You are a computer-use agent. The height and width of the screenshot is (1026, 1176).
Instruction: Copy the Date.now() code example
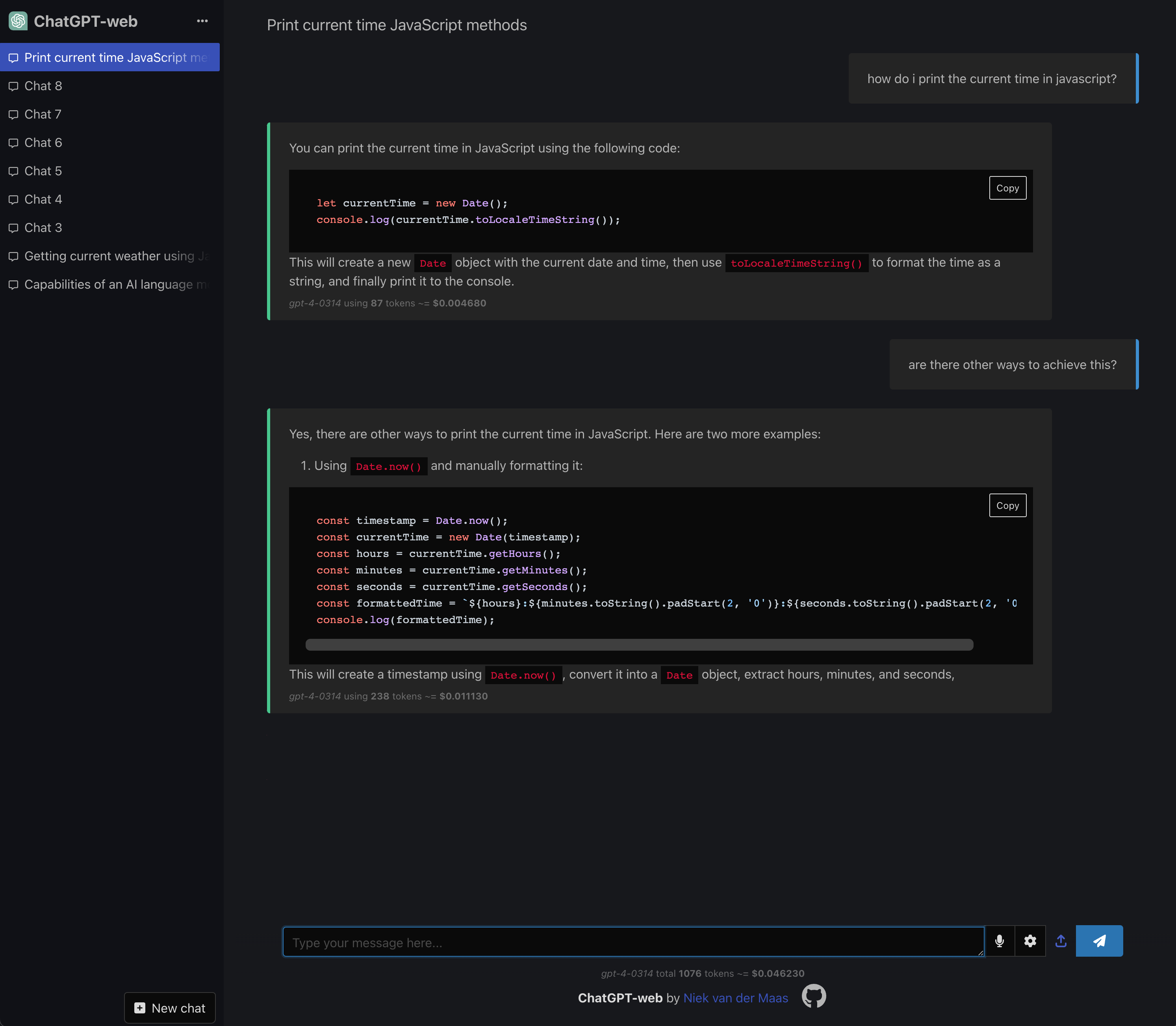click(x=1007, y=505)
